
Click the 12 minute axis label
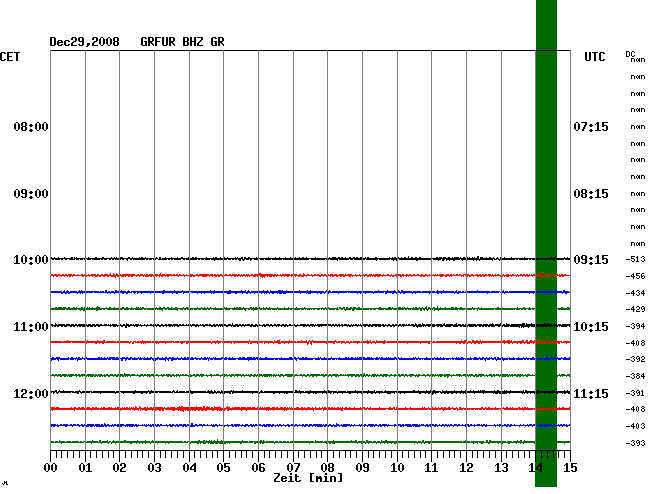(466, 468)
